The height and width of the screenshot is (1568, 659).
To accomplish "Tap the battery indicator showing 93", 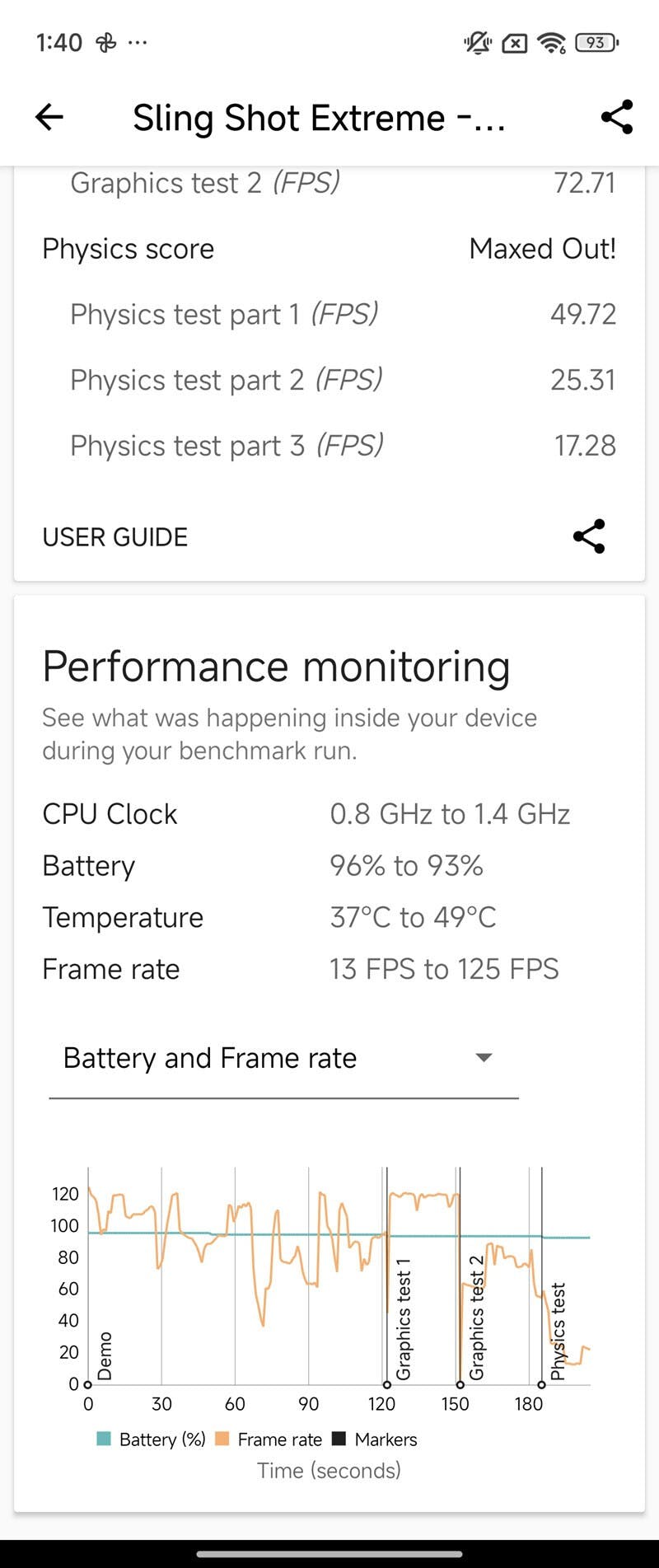I will [x=597, y=42].
